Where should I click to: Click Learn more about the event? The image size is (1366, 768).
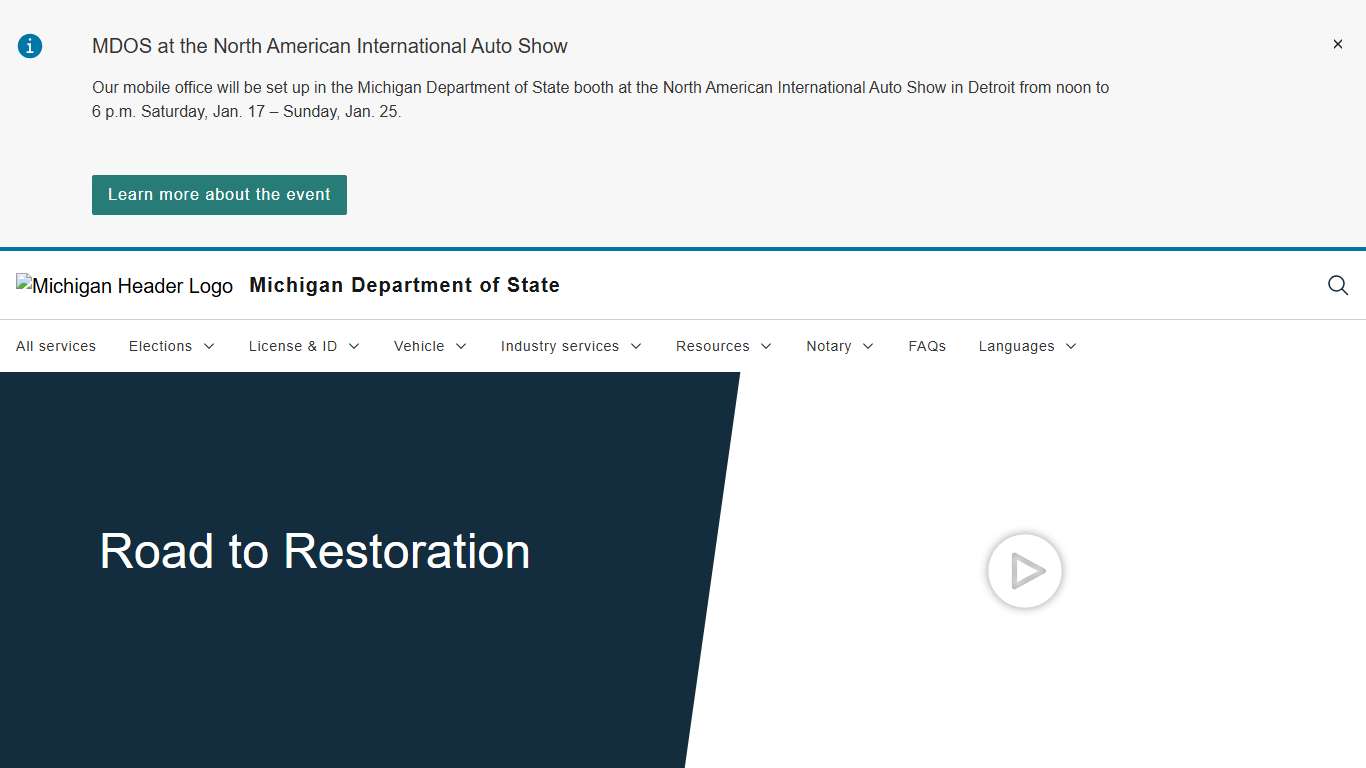pos(219,194)
